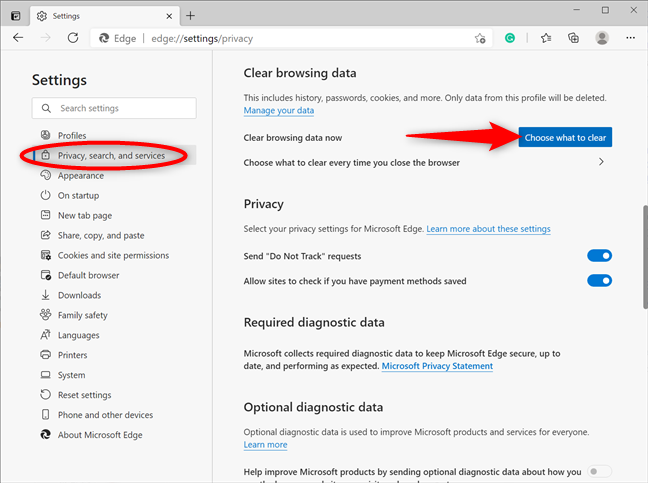Click the Appearance sidebar icon
648x483 pixels.
(45, 175)
